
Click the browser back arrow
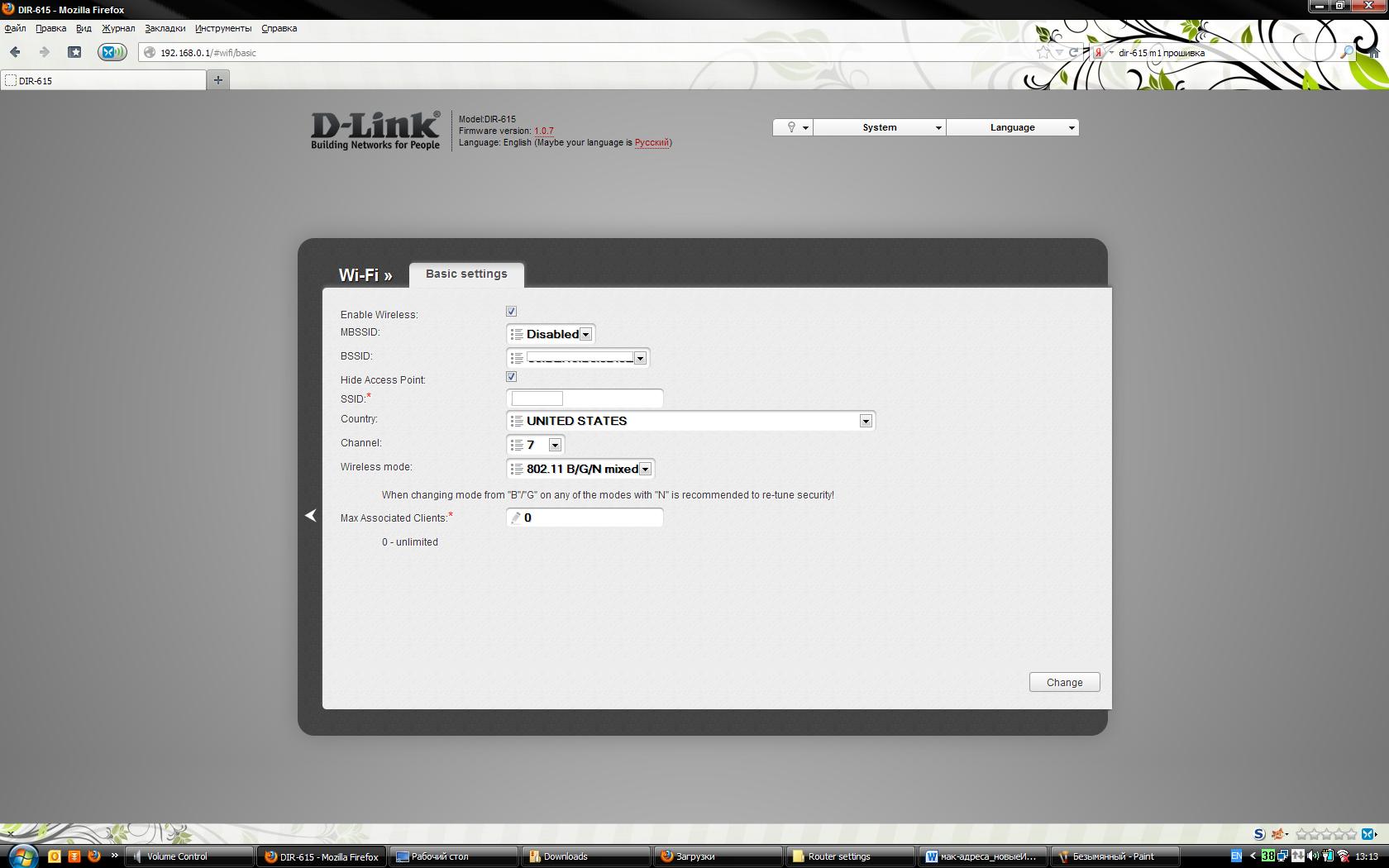(15, 52)
